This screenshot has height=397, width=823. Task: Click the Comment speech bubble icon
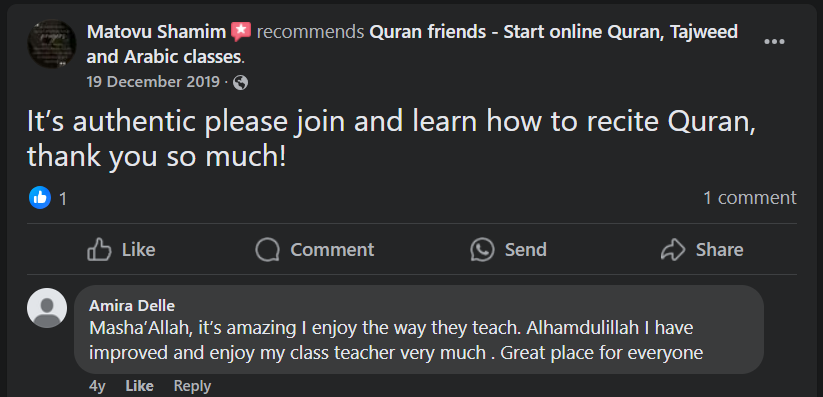pyautogui.click(x=267, y=250)
